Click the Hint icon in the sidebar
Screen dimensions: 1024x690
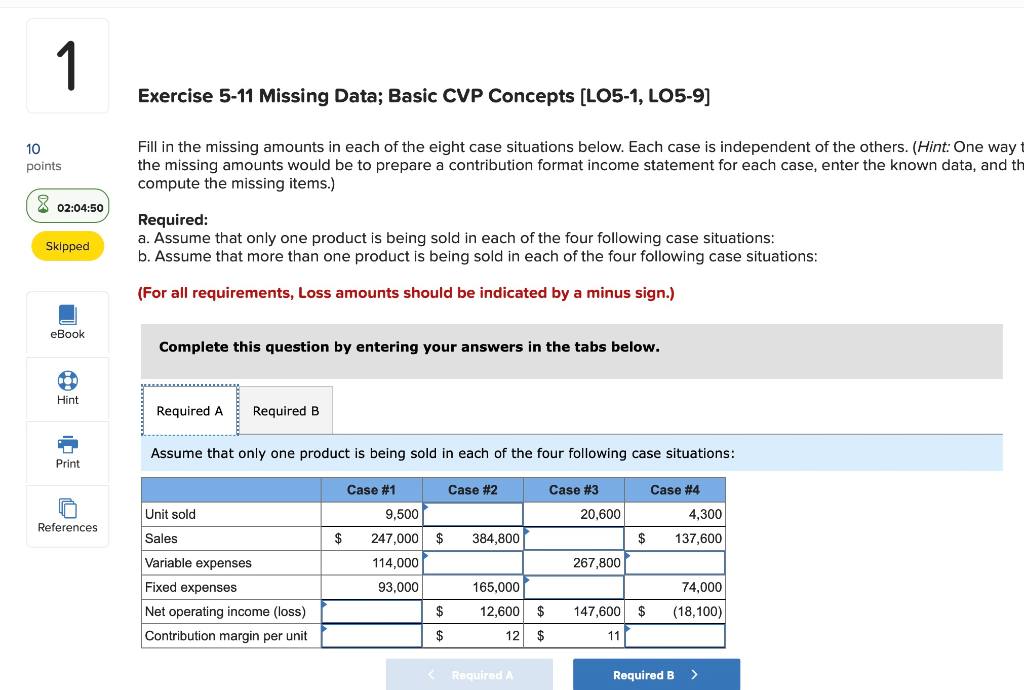click(x=67, y=388)
